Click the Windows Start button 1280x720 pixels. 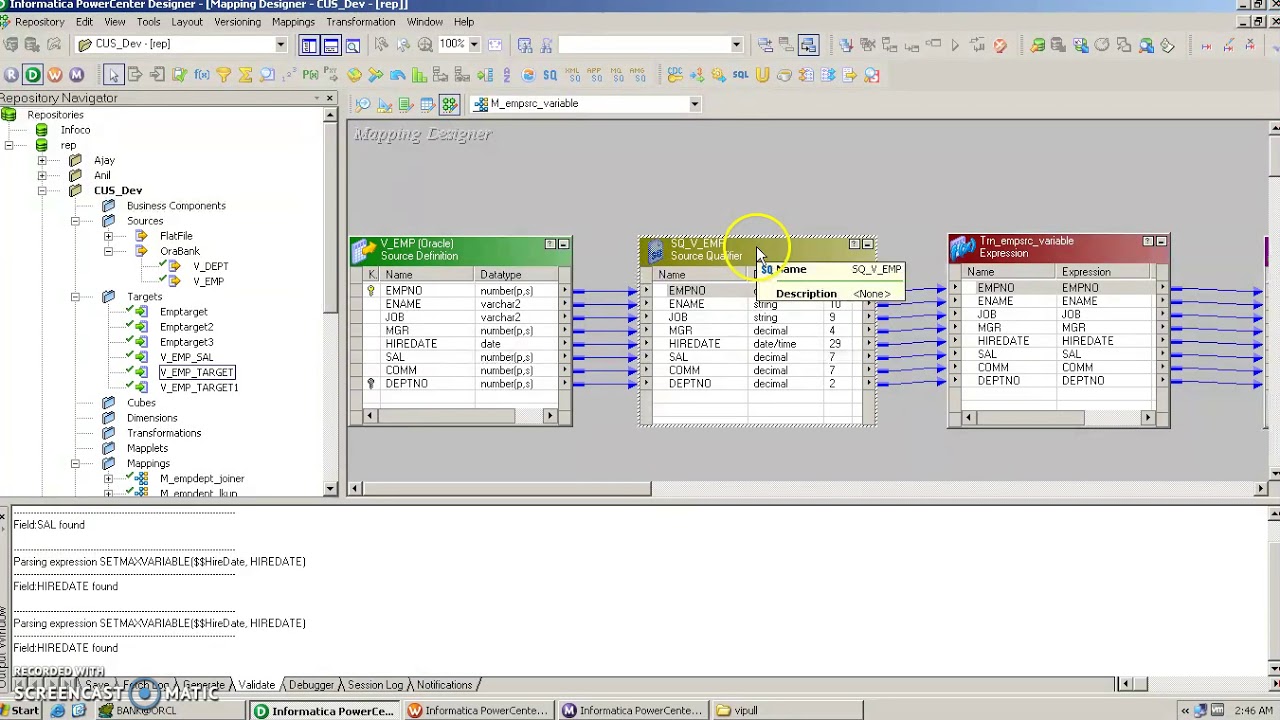click(x=19, y=711)
